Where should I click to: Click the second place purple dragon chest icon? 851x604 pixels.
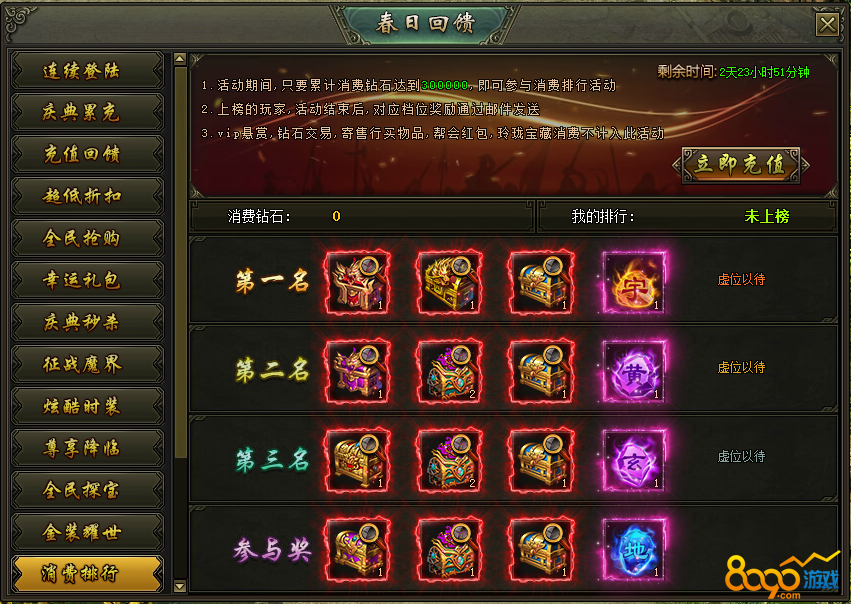357,371
